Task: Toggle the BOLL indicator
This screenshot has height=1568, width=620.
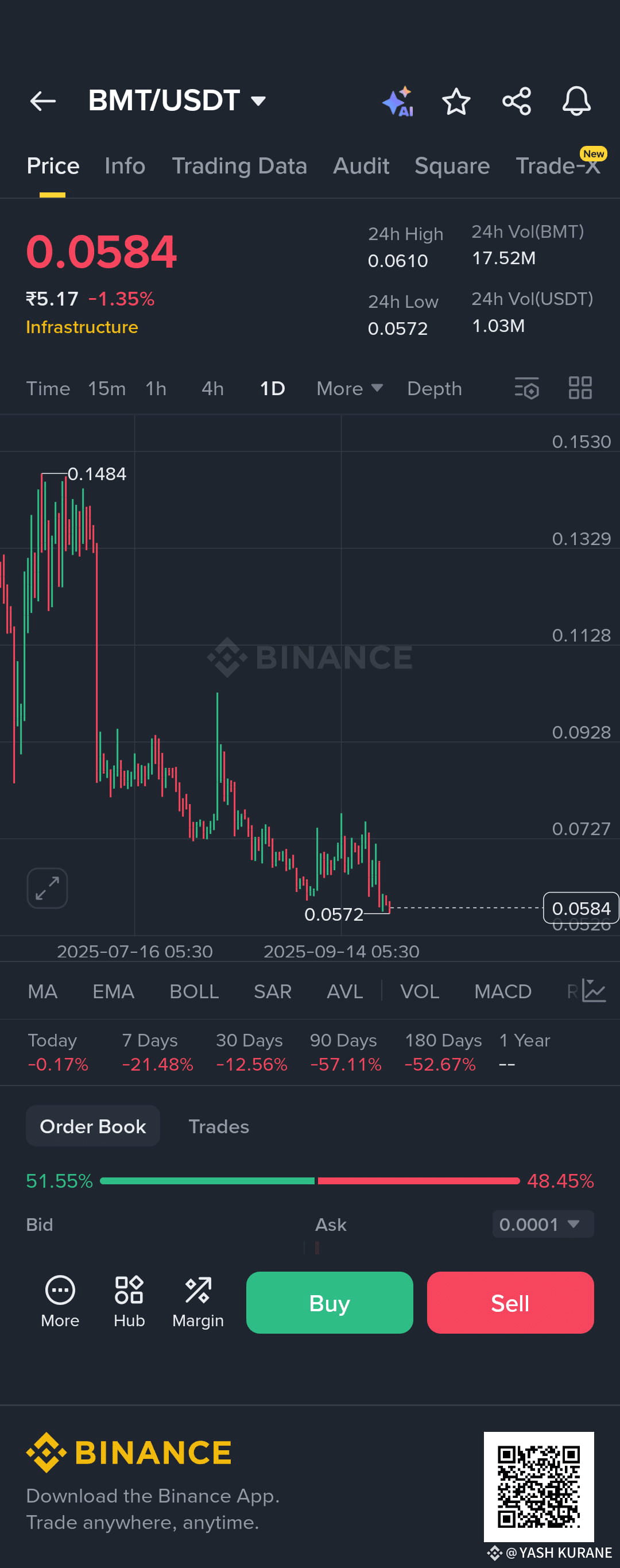Action: tap(194, 991)
